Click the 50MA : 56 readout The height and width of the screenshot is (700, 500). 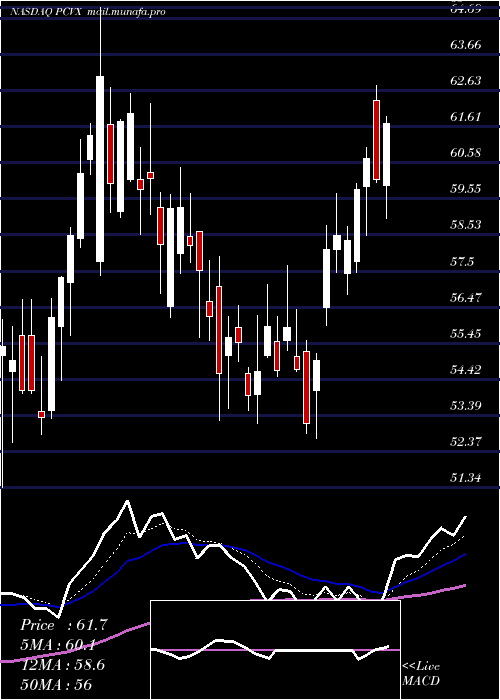point(57,684)
